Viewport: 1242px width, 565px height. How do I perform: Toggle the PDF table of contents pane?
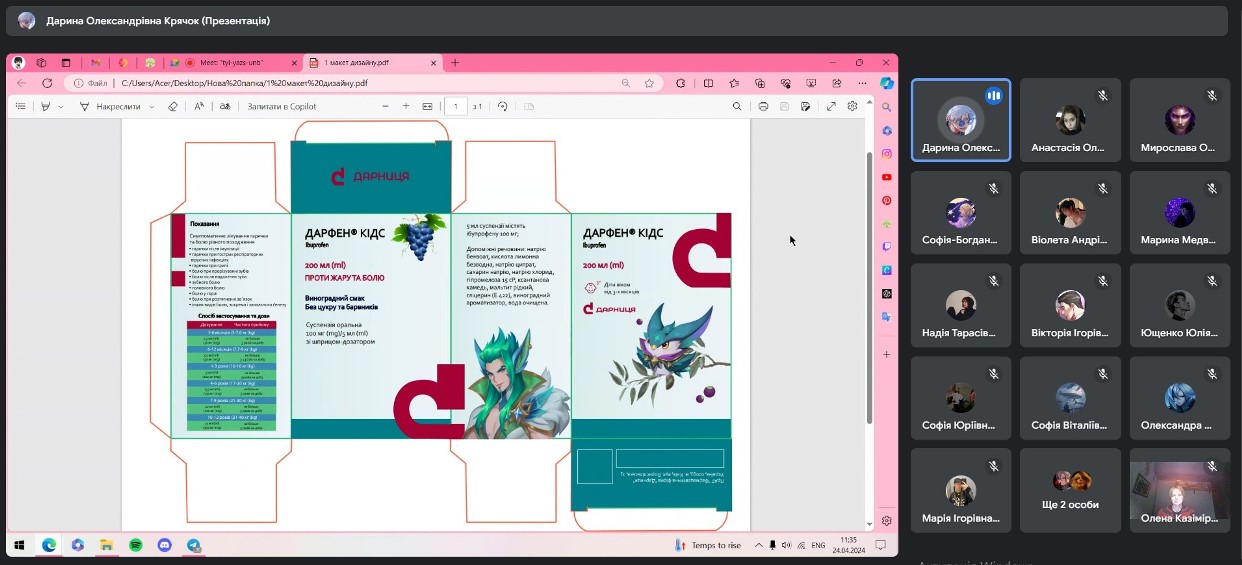click(x=21, y=106)
